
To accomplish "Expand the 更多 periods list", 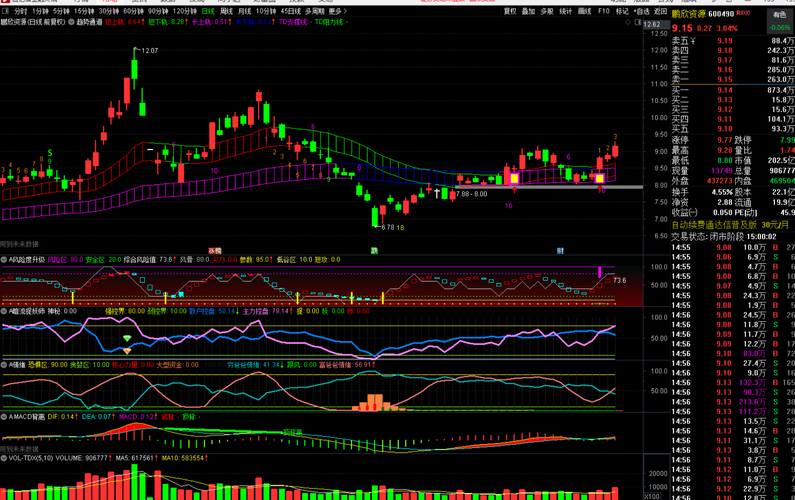I will (338, 11).
